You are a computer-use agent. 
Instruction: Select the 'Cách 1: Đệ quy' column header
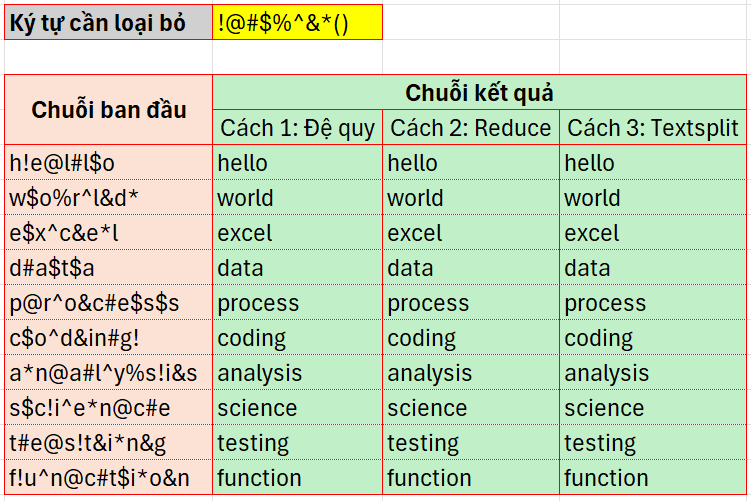(x=297, y=128)
